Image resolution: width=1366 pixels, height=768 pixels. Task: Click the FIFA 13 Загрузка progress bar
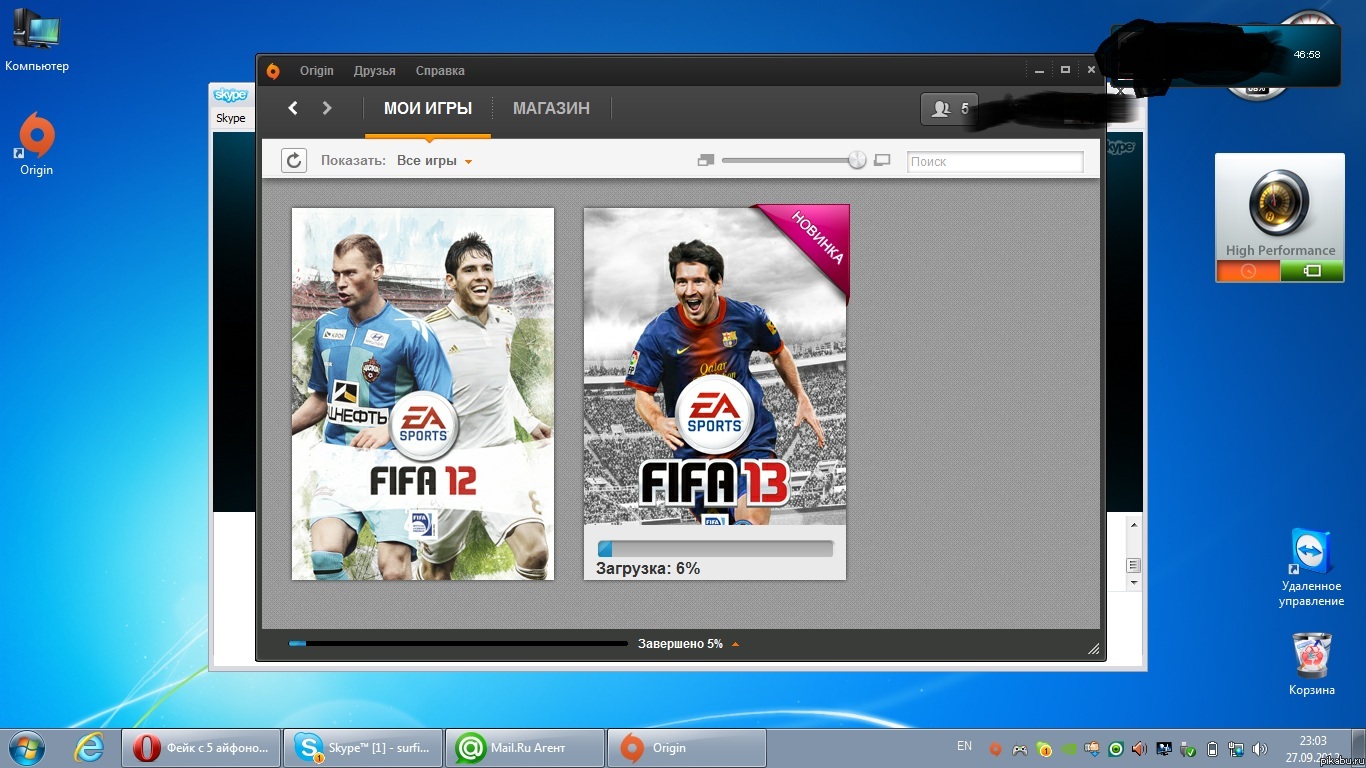click(x=715, y=549)
